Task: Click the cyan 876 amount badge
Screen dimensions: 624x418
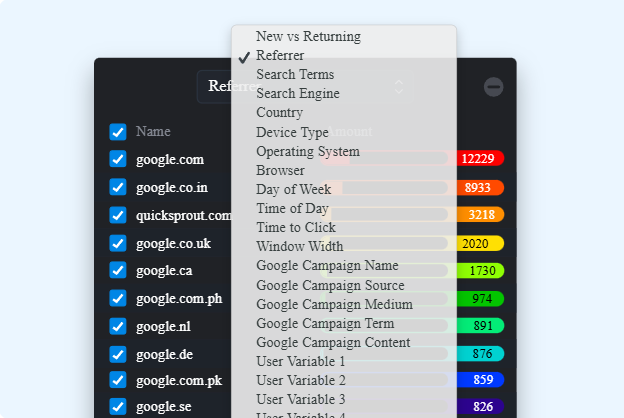Action: [x=480, y=354]
